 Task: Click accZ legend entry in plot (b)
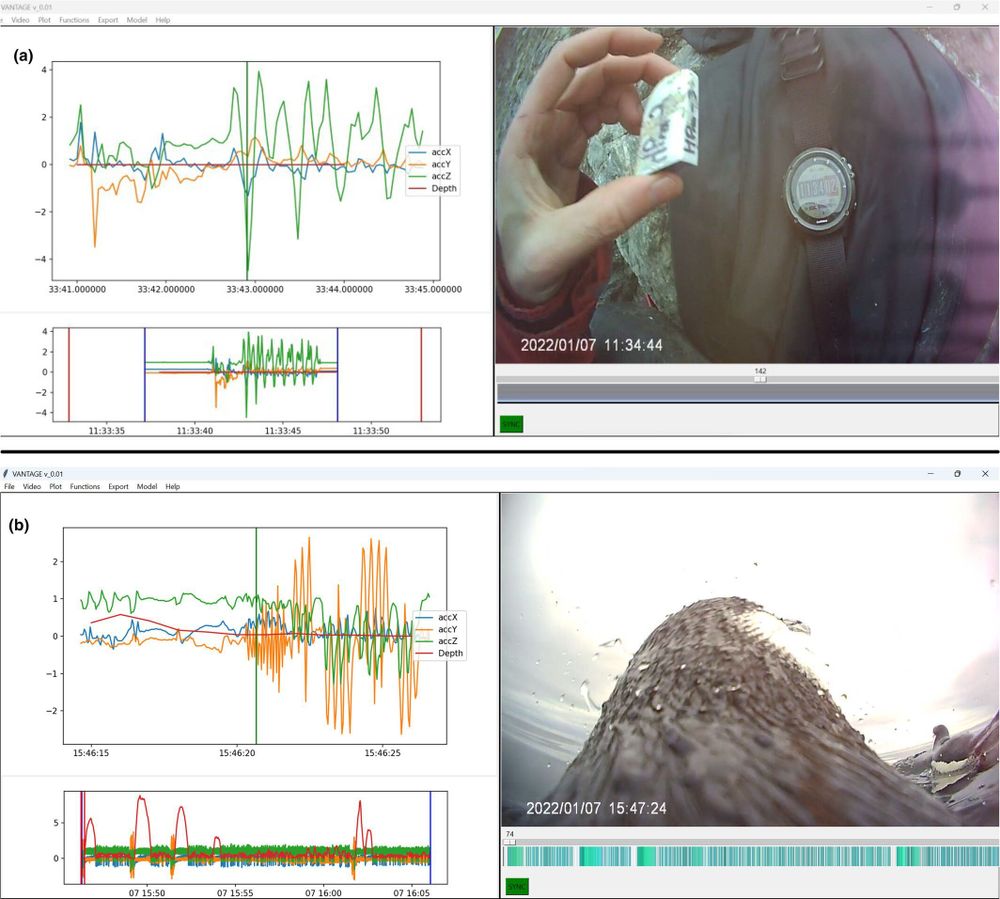tap(437, 641)
